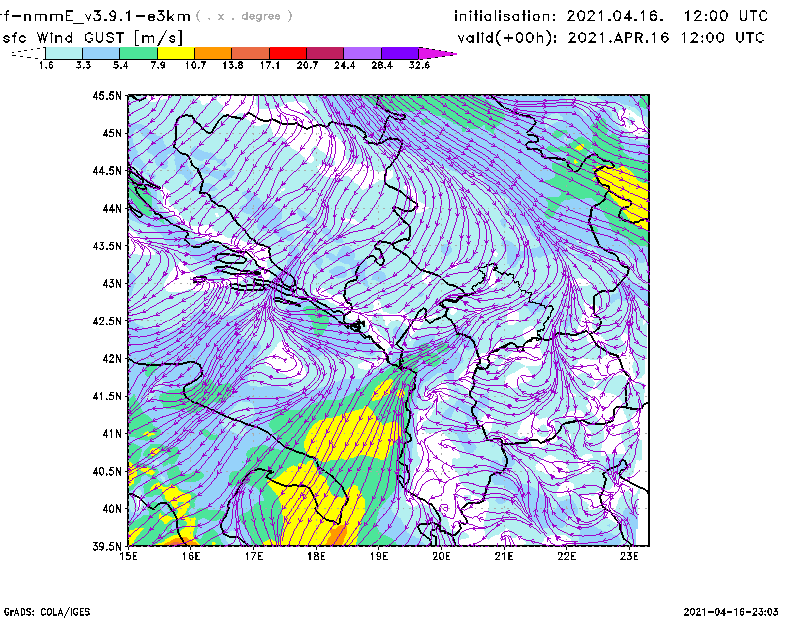This screenshot has height=618, width=800.
Task: Click the legend value 7.9
Action: (158, 65)
